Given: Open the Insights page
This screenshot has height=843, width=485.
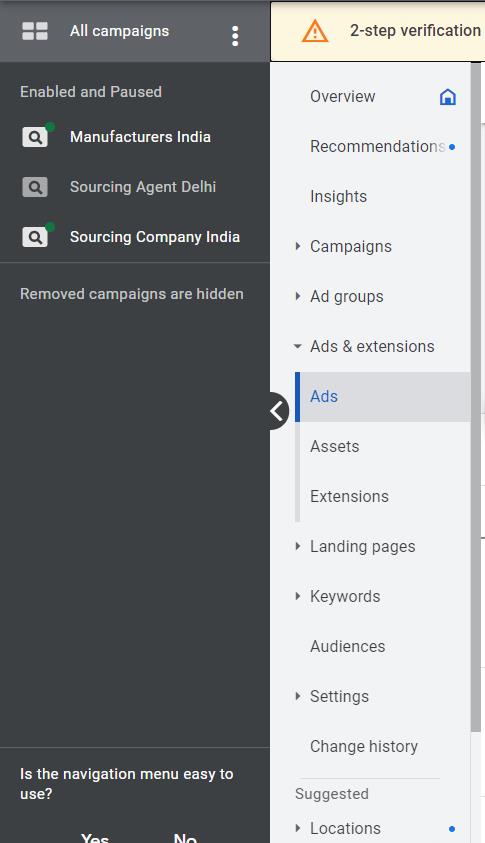Looking at the screenshot, I should click(x=339, y=196).
